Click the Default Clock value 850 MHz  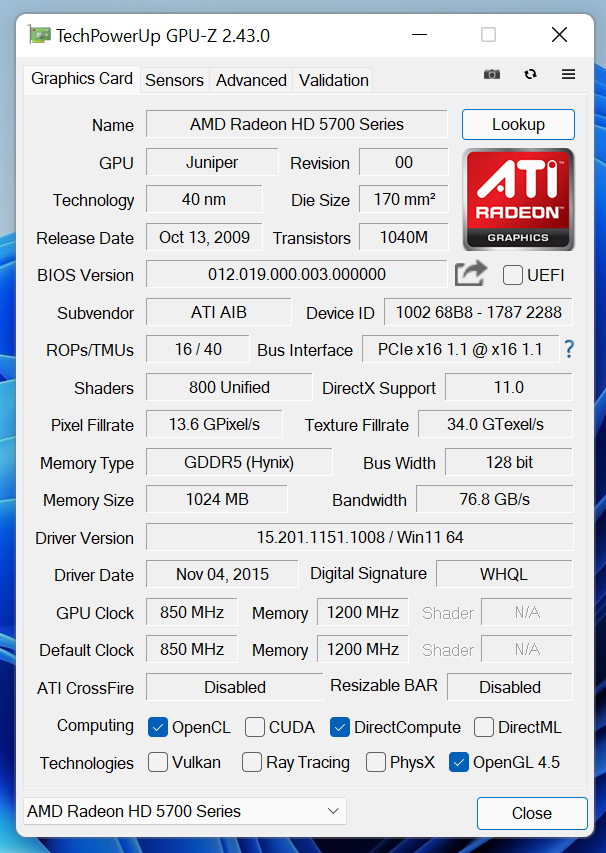pos(191,650)
